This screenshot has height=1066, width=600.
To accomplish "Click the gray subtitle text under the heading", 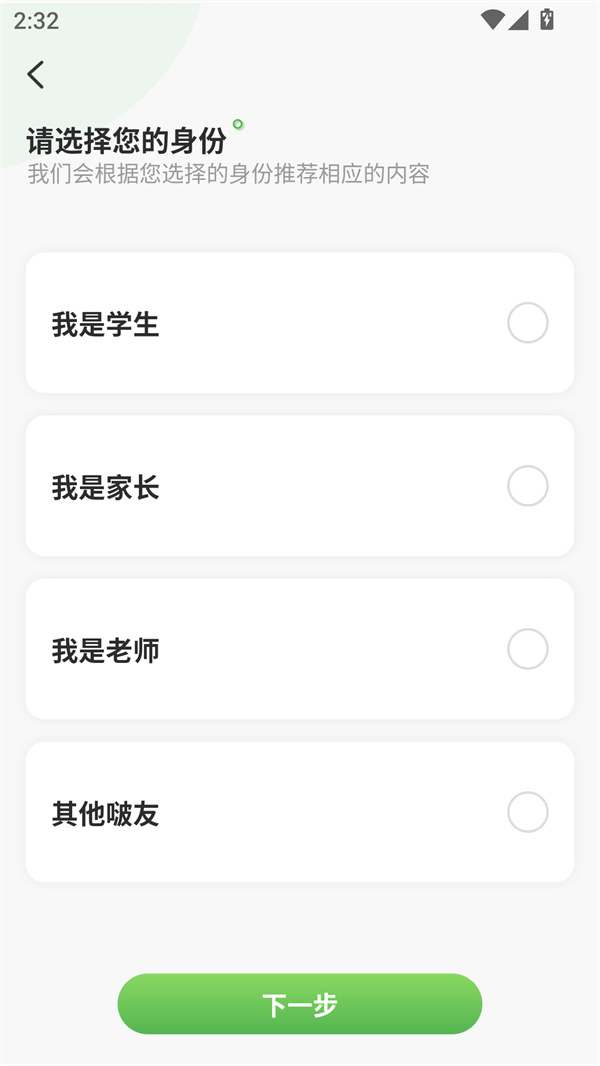I will coord(226,174).
